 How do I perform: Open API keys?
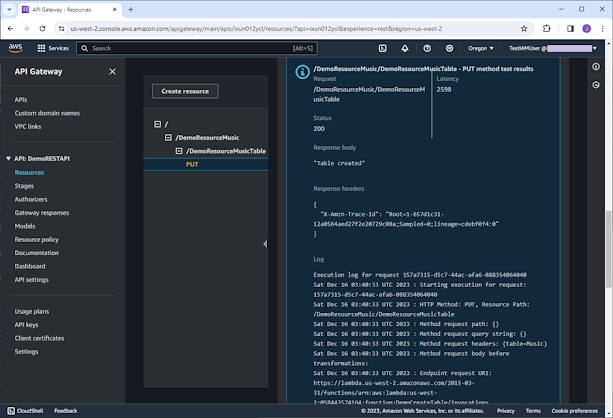pos(27,325)
